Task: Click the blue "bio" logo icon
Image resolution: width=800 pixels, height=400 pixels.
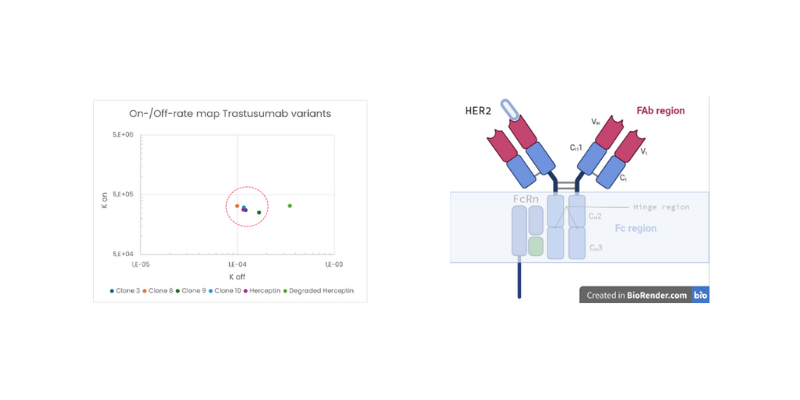Action: click(x=700, y=295)
